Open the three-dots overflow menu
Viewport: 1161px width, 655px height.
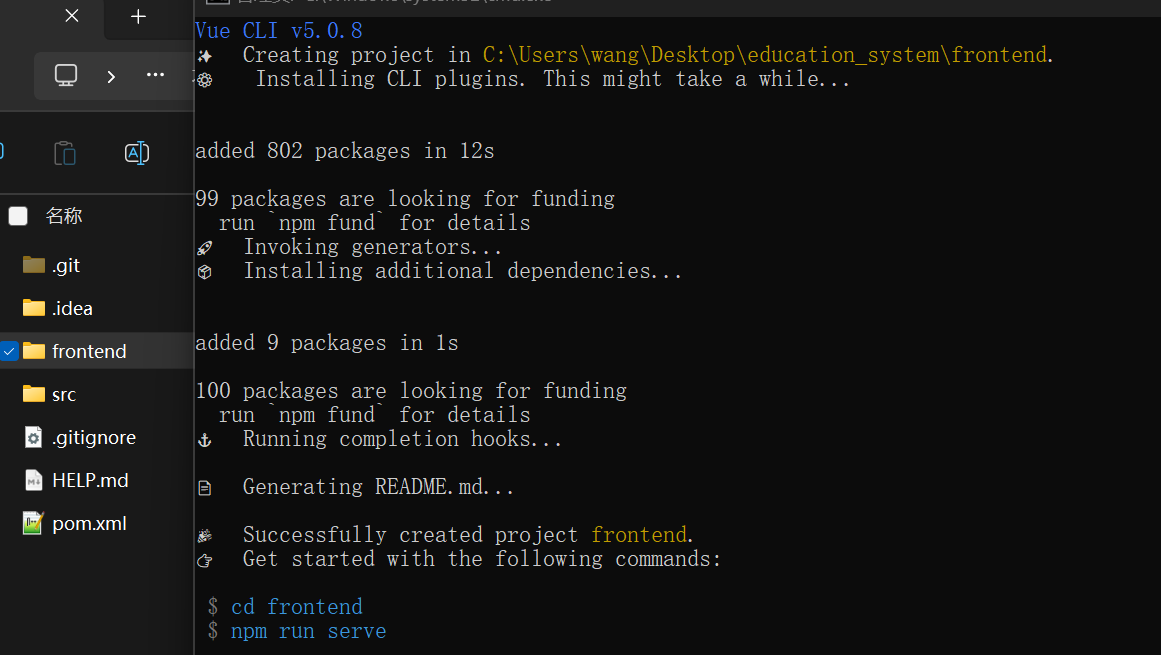[155, 75]
